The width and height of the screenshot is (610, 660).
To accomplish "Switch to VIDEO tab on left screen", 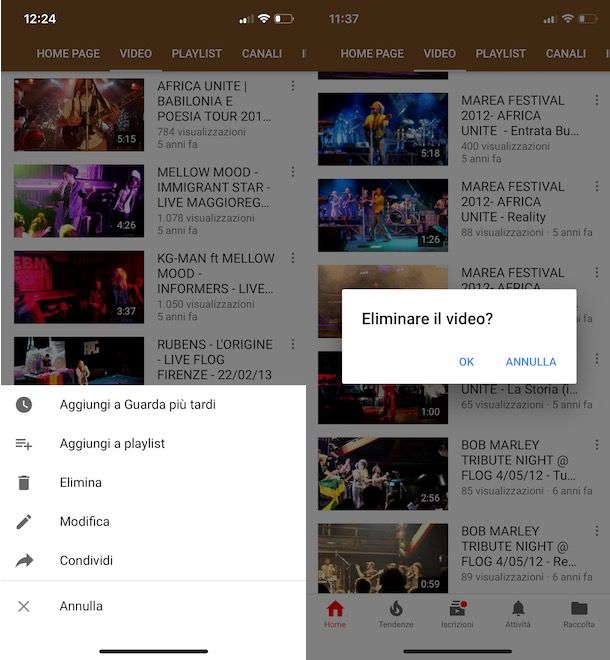I will point(136,54).
